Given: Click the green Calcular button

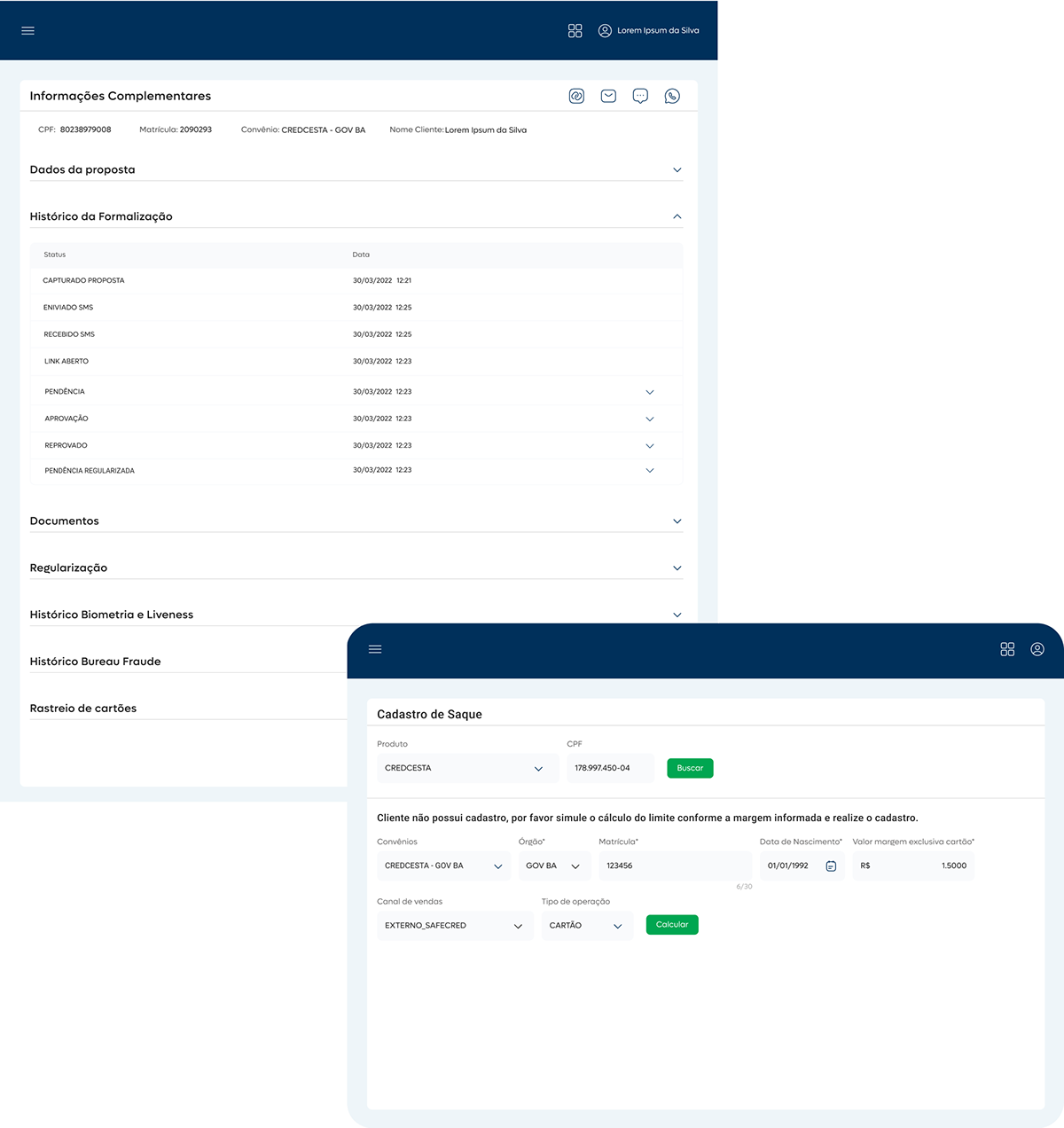Looking at the screenshot, I should (672, 924).
